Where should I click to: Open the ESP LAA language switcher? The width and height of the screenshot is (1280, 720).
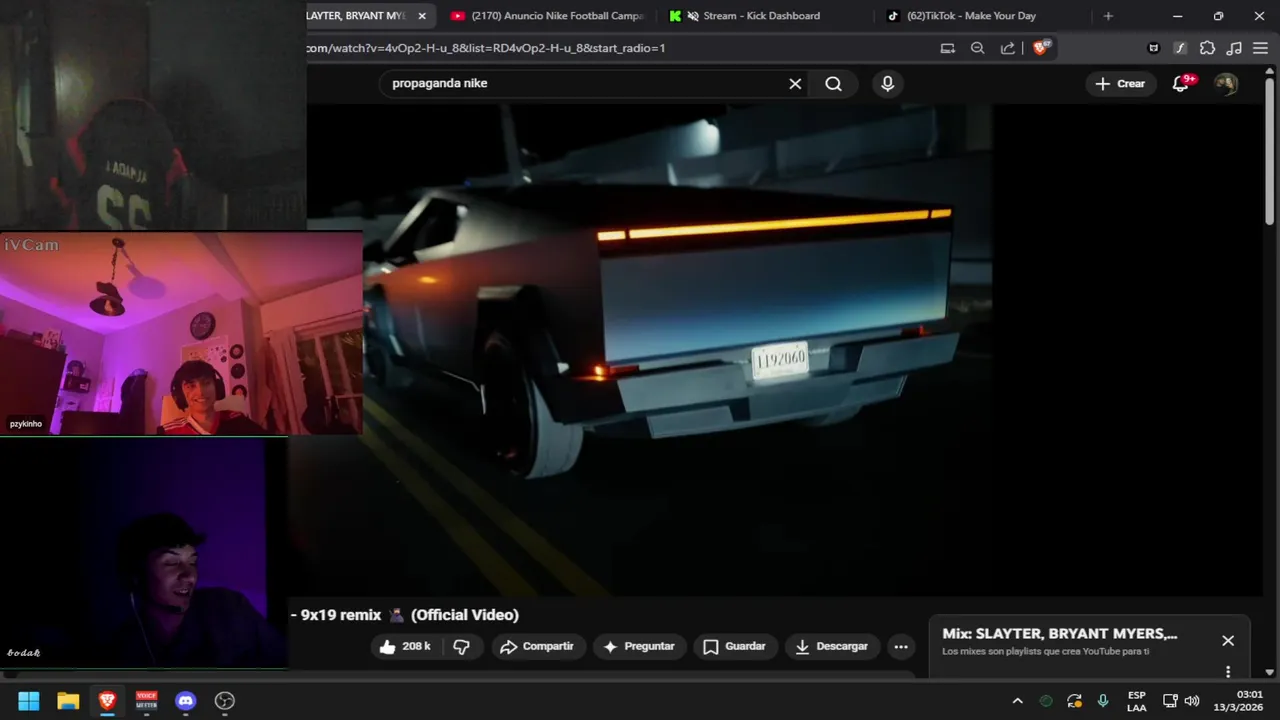coord(1137,701)
